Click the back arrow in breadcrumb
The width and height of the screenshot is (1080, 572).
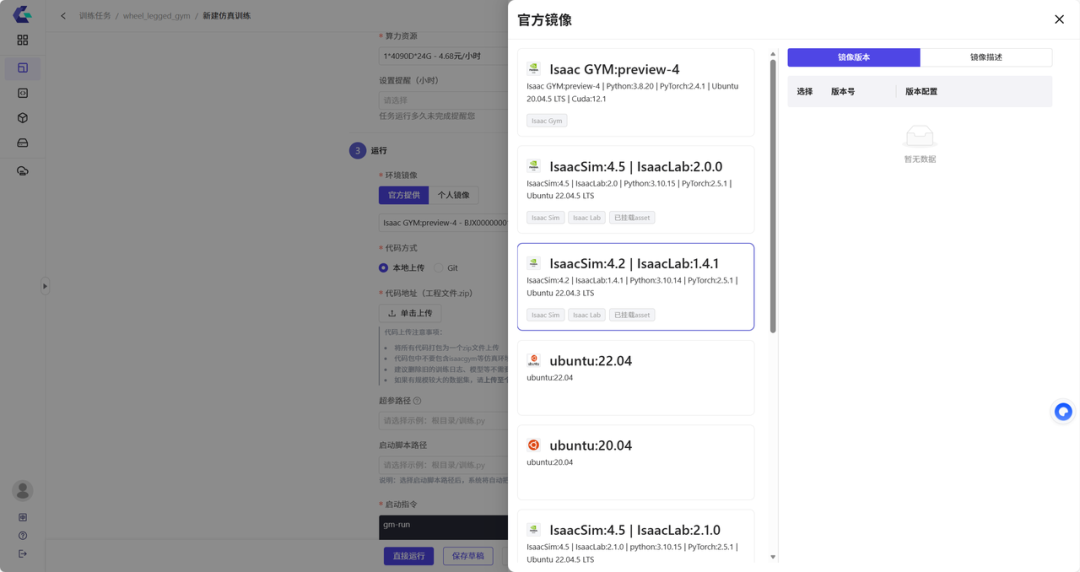click(x=63, y=16)
